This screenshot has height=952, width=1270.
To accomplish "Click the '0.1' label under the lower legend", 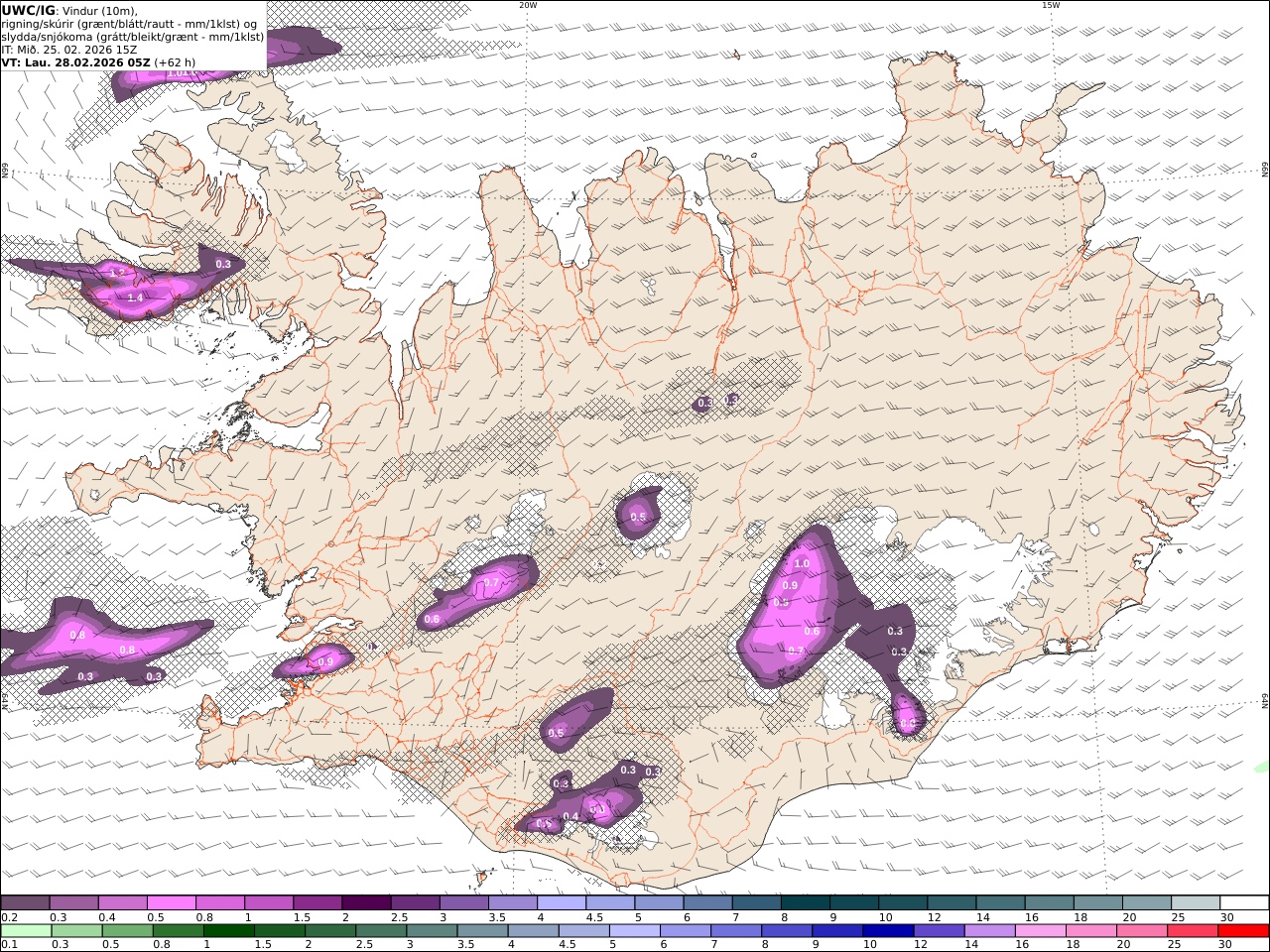I will 9,945.
